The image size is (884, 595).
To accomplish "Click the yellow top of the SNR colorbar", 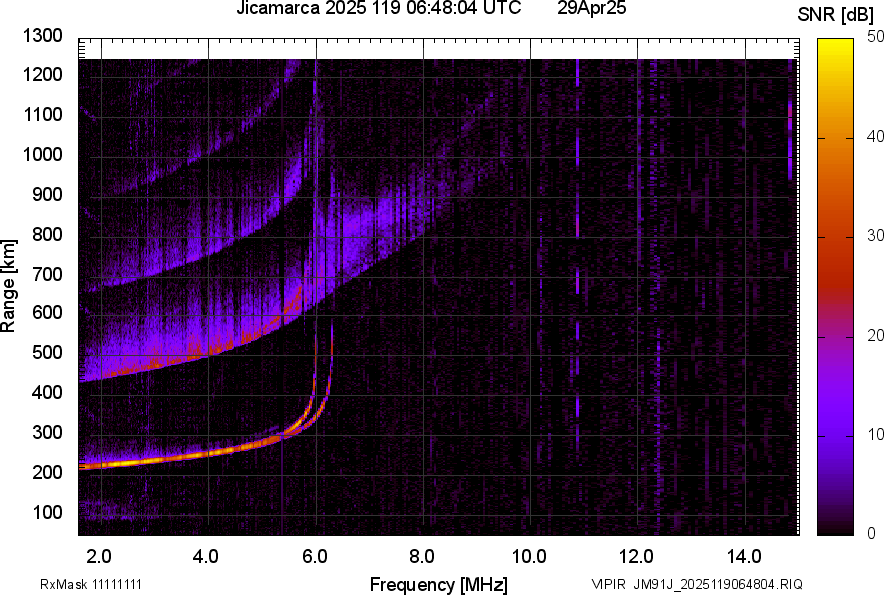I will tap(832, 44).
